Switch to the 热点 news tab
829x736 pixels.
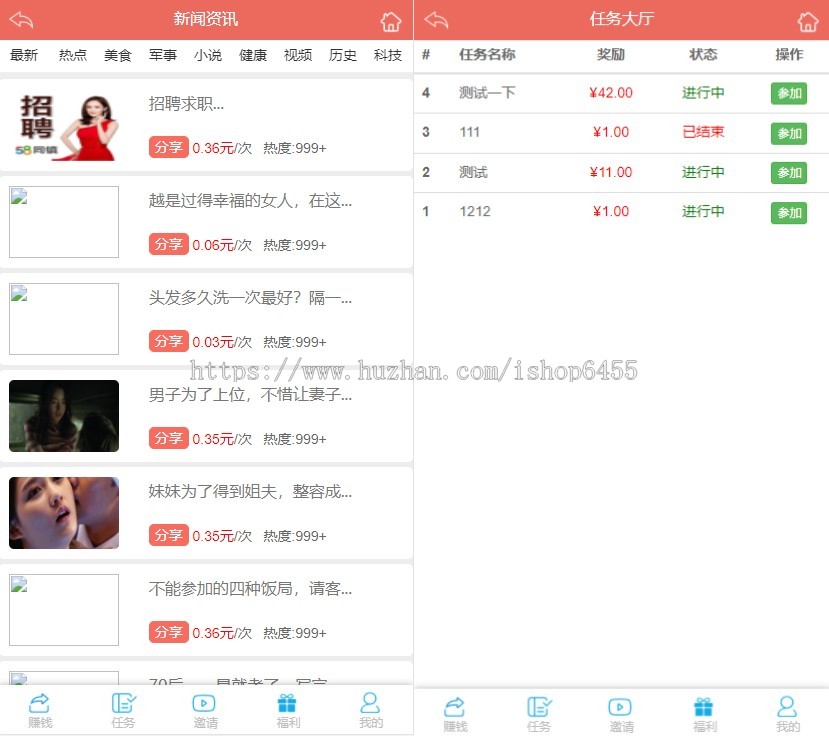tap(72, 55)
